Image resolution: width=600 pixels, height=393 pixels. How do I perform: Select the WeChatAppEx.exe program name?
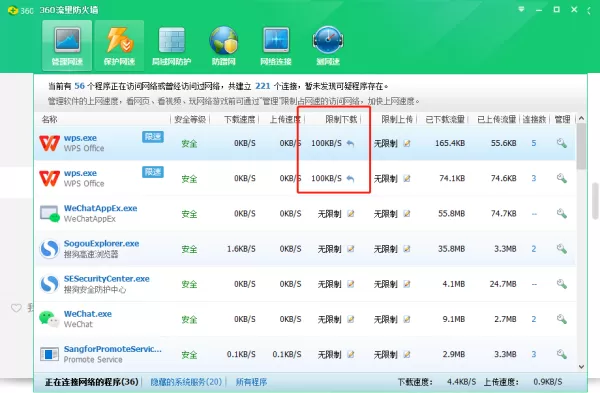101,209
